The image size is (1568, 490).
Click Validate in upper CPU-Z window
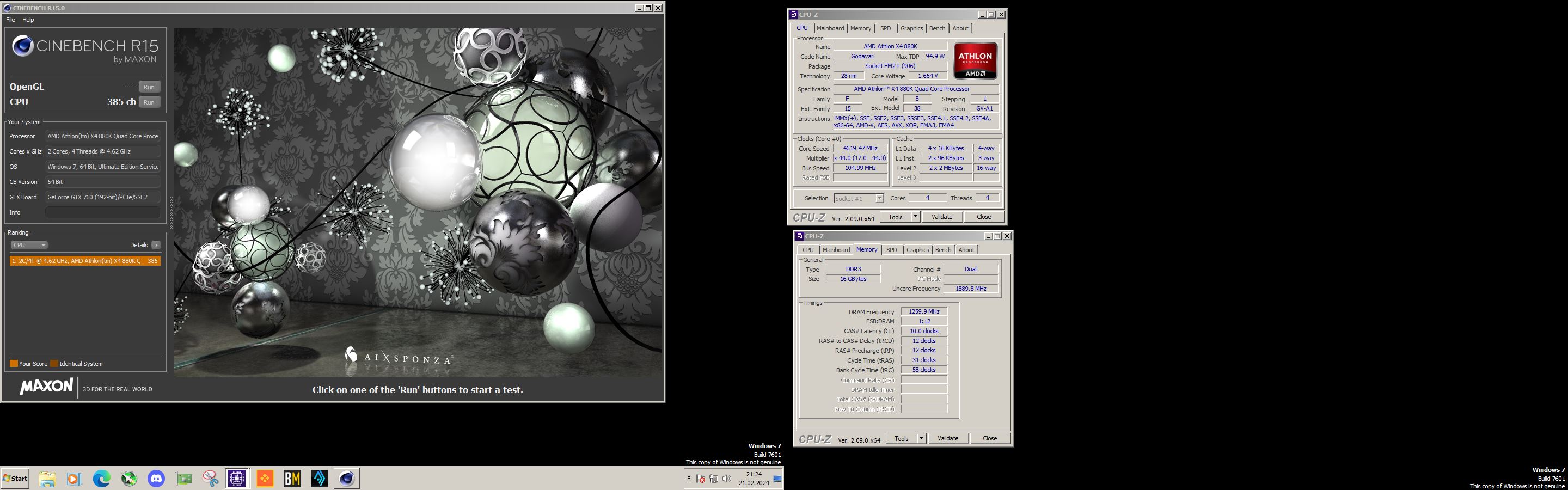click(x=942, y=217)
